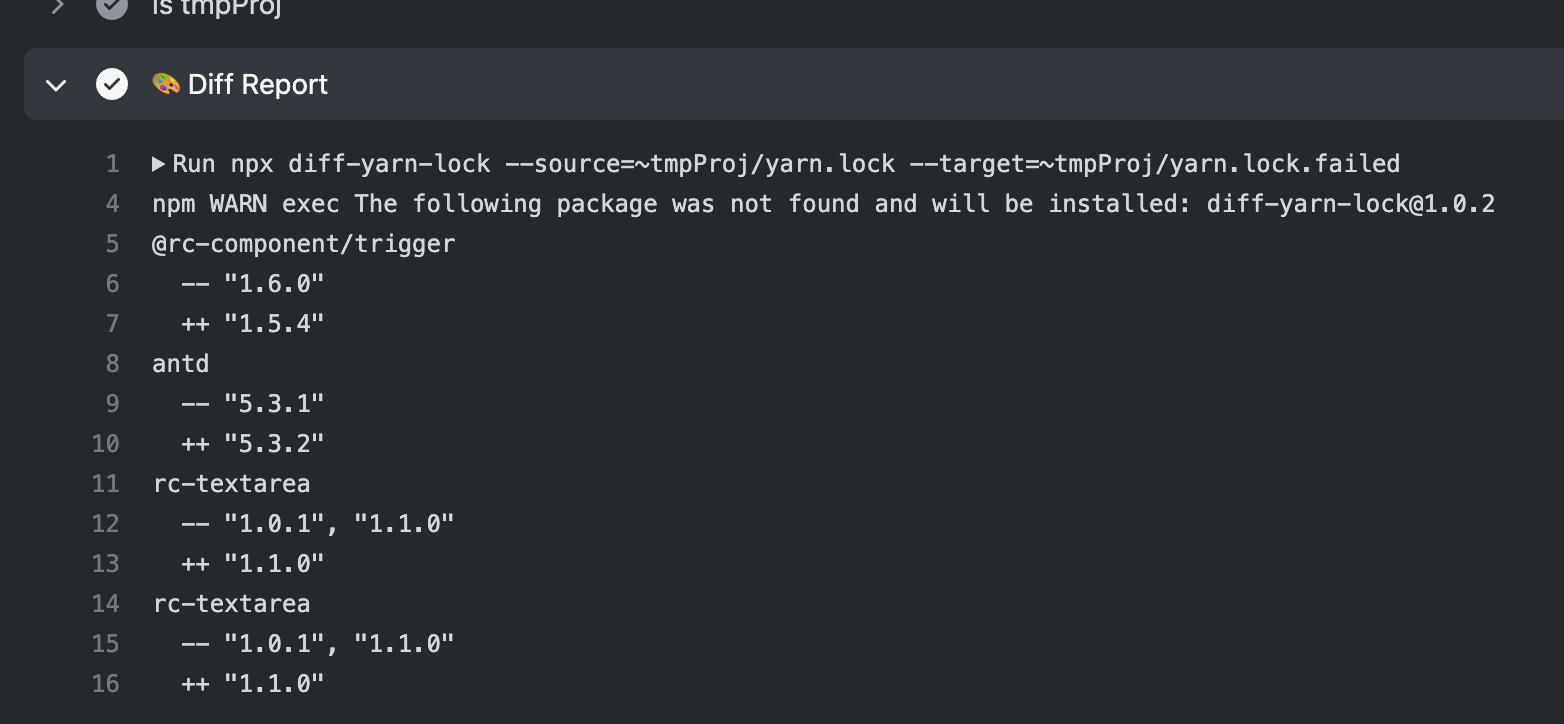Viewport: 1564px width, 724px height.
Task: Expand the ls tmpProj step chevron
Action: 57,6
